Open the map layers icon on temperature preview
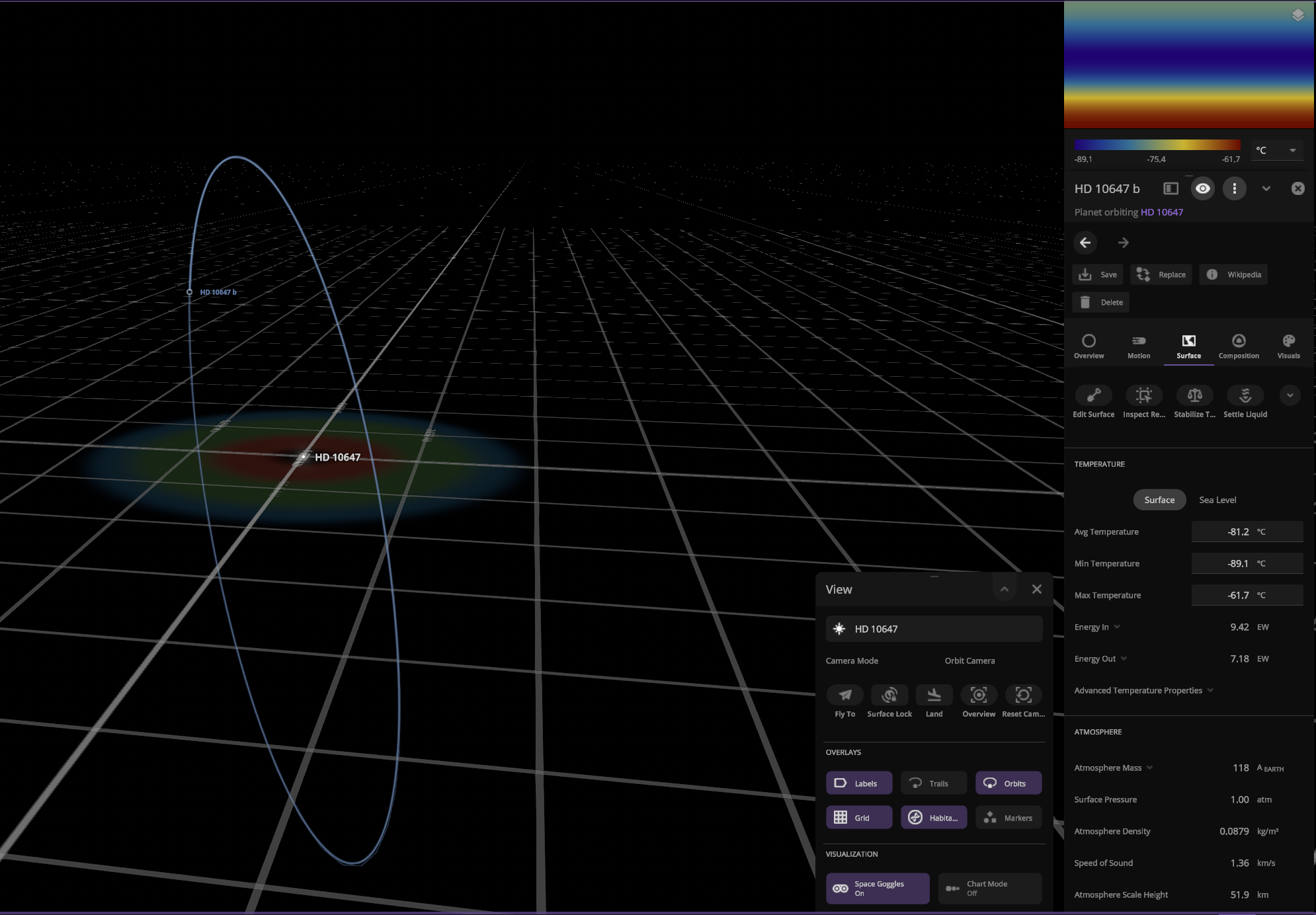This screenshot has width=1316, height=915. [1297, 15]
